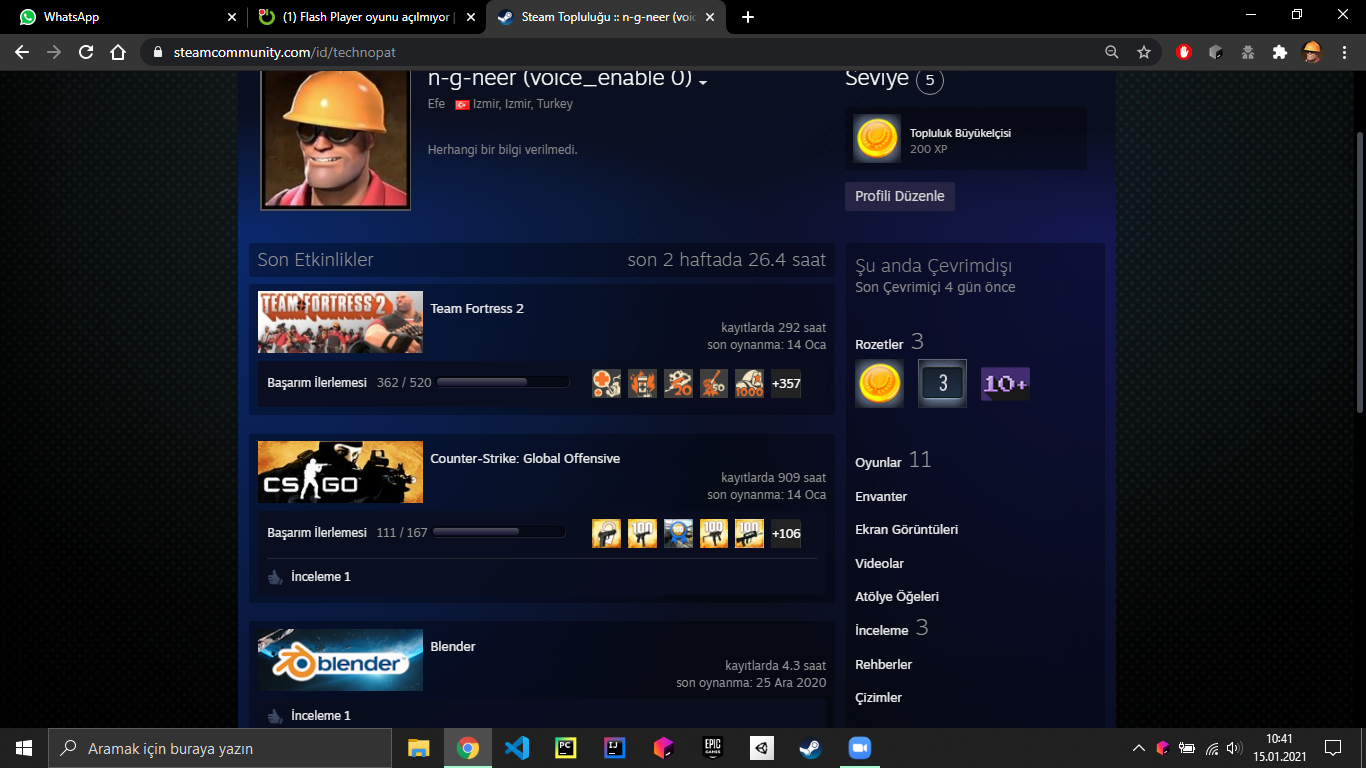Click the first CS:GO achievement icon
Image resolution: width=1366 pixels, height=768 pixels.
coord(607,533)
